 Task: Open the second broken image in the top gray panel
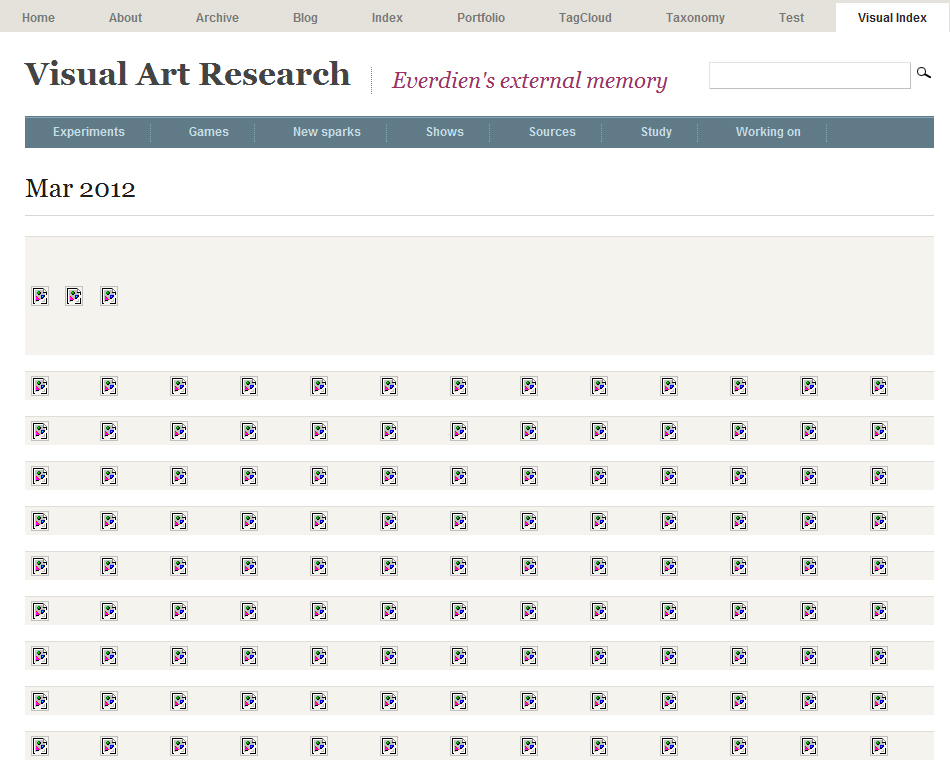[x=74, y=296]
